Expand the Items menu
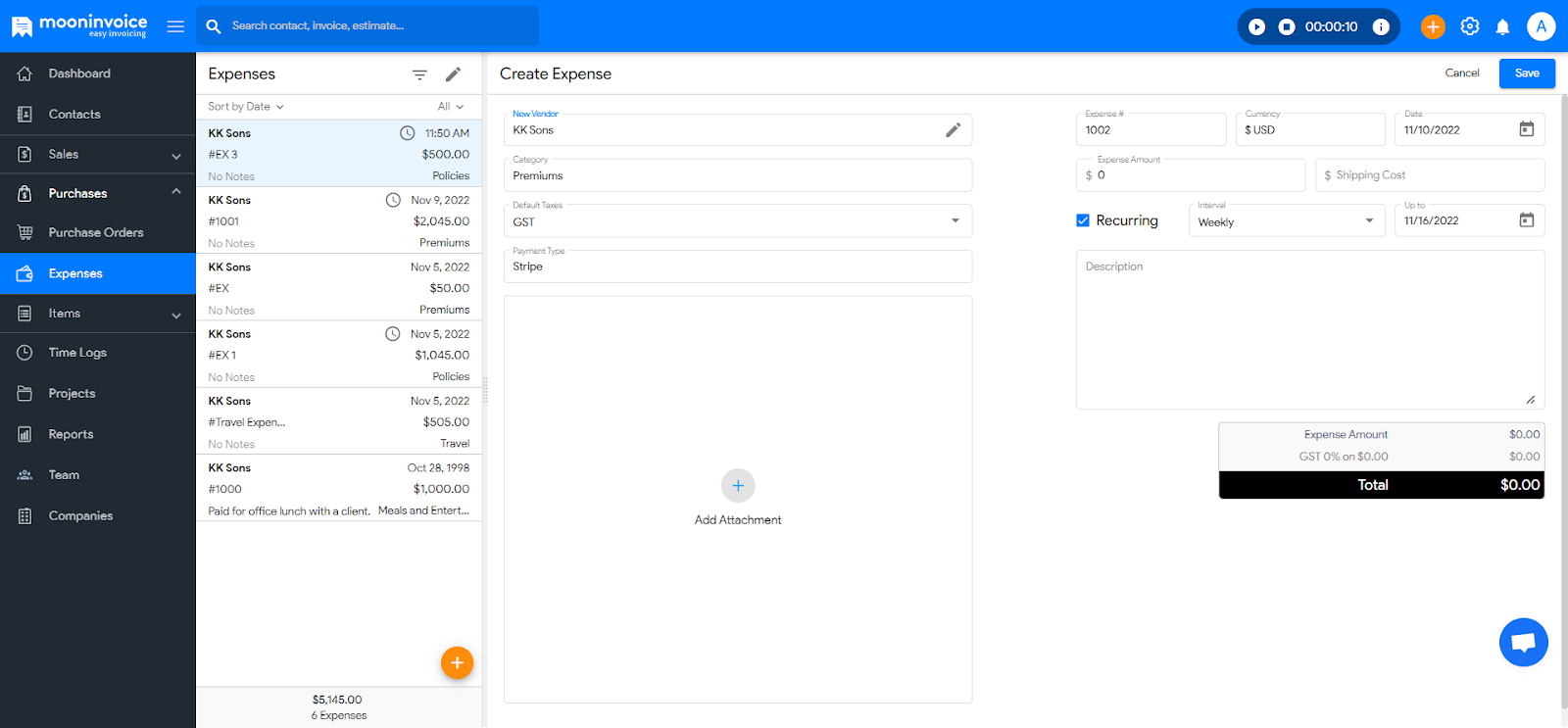Screen dimensions: 1568x728 coord(98,314)
